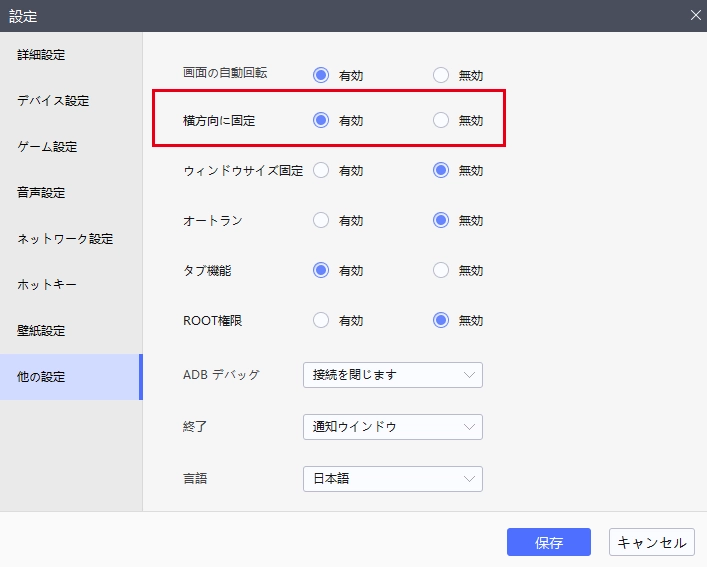Open the ゲーム設定 section

pos(71,147)
